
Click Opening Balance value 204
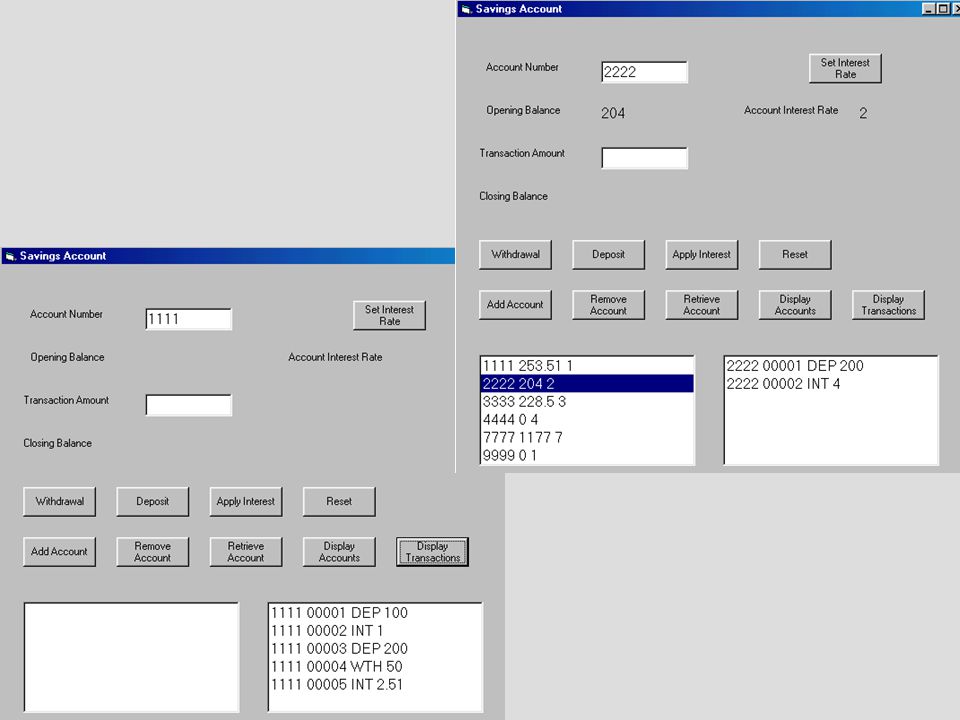[613, 113]
